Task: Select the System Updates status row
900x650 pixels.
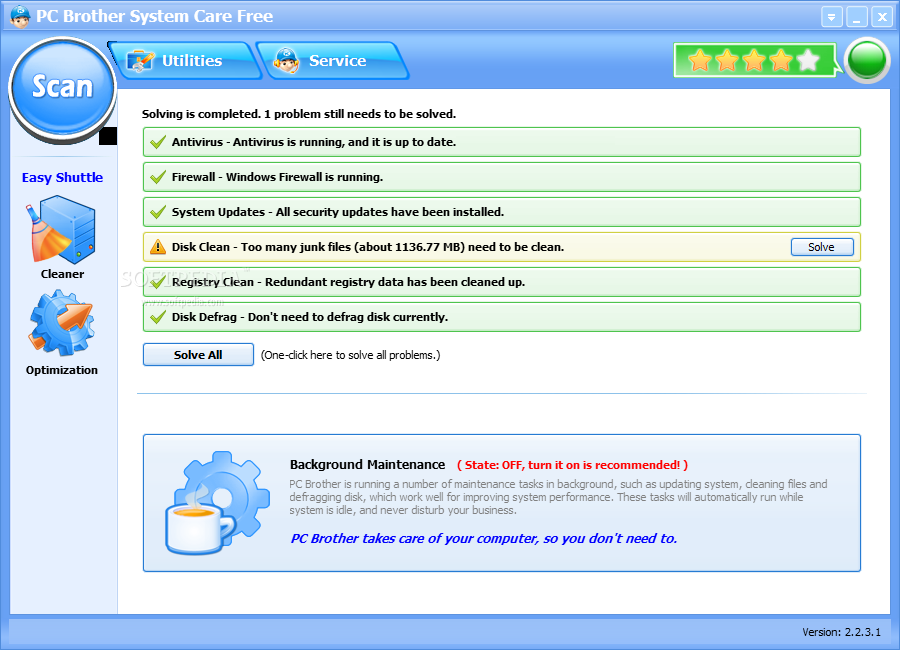Action: pyautogui.click(x=502, y=212)
